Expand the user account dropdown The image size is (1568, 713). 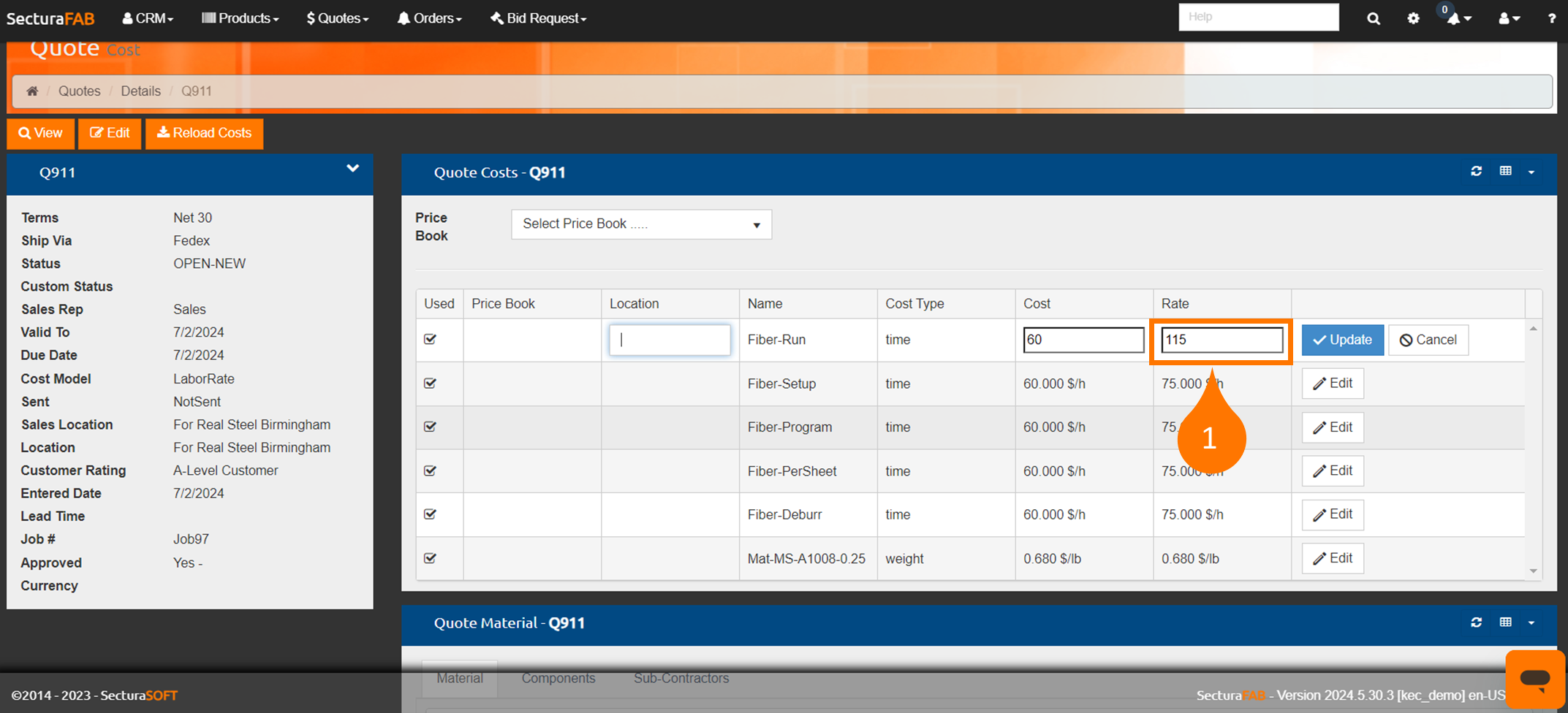click(x=1509, y=18)
